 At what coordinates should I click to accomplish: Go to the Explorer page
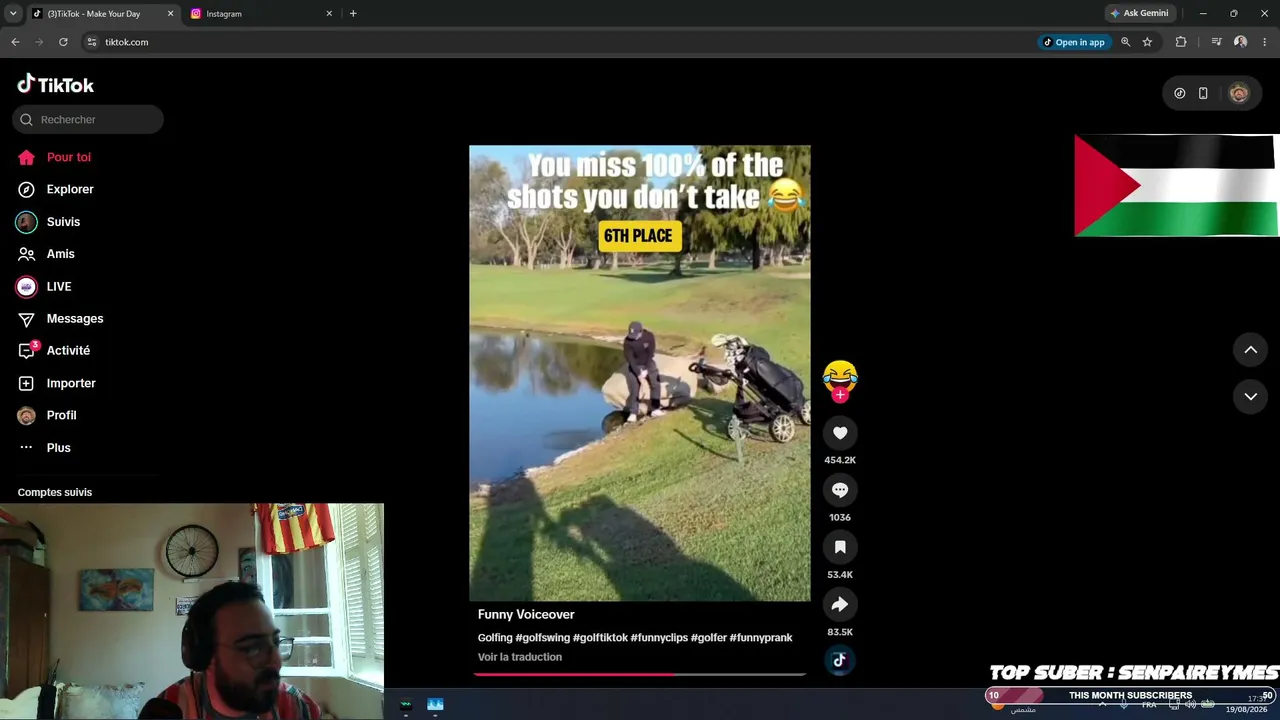click(x=56, y=189)
